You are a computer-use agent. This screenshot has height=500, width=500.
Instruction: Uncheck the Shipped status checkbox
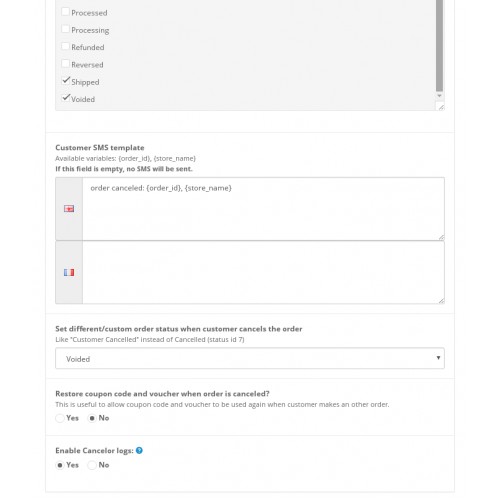pos(66,81)
